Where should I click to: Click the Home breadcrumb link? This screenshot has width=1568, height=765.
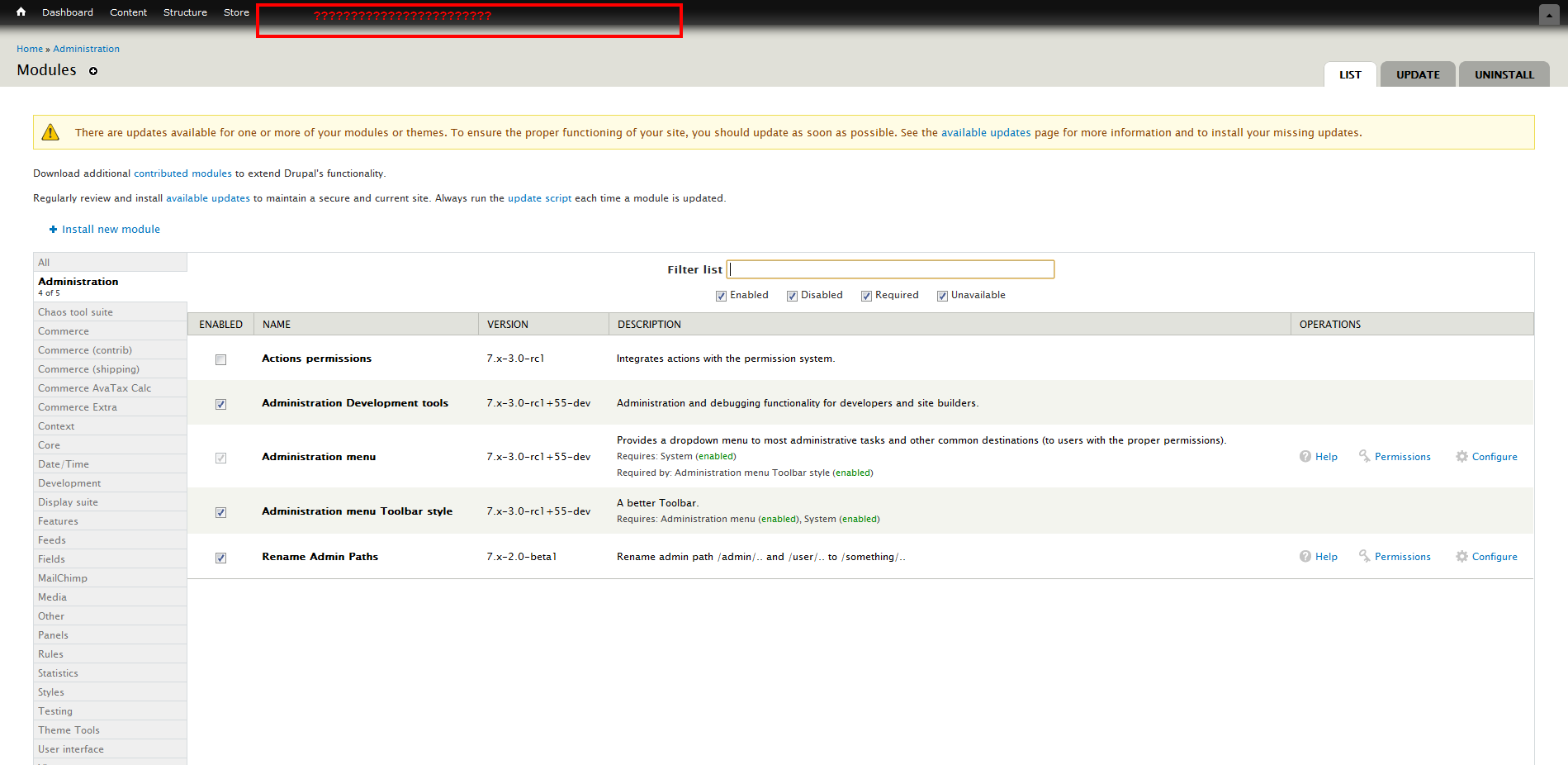pyautogui.click(x=30, y=49)
